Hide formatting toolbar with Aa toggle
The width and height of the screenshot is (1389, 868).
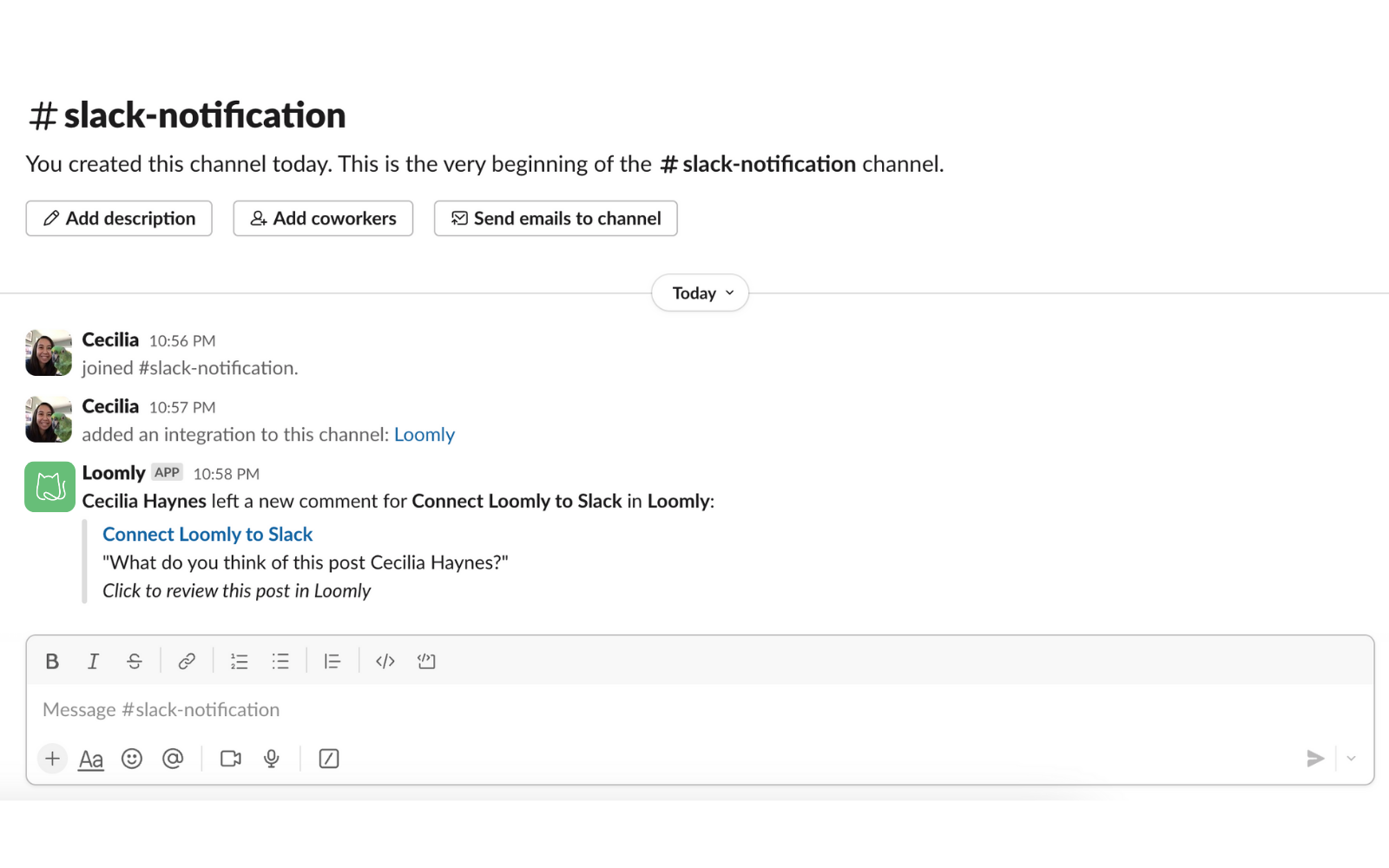click(x=90, y=758)
